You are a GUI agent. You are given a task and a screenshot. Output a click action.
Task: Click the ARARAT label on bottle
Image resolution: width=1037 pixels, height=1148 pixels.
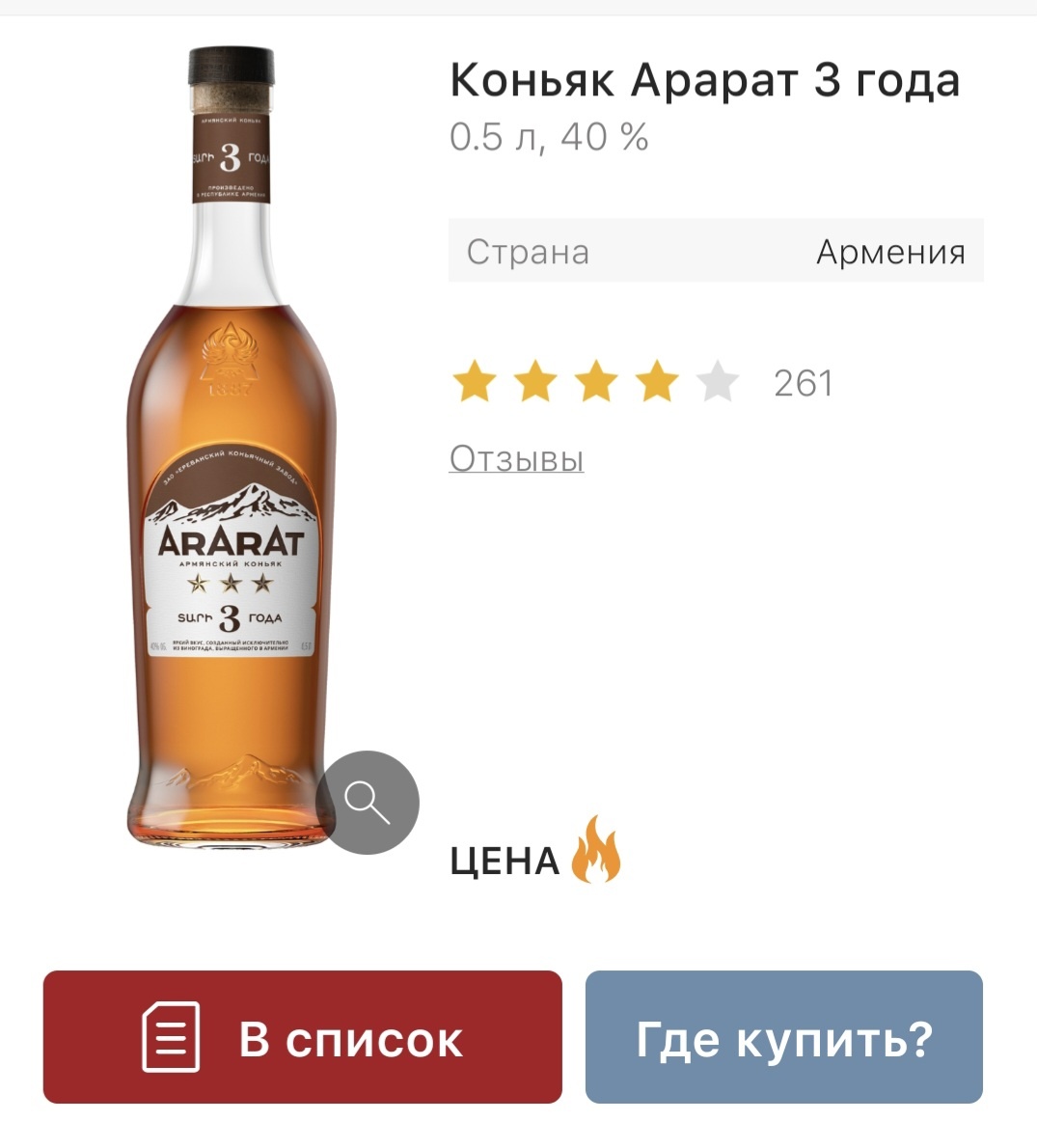point(232,543)
